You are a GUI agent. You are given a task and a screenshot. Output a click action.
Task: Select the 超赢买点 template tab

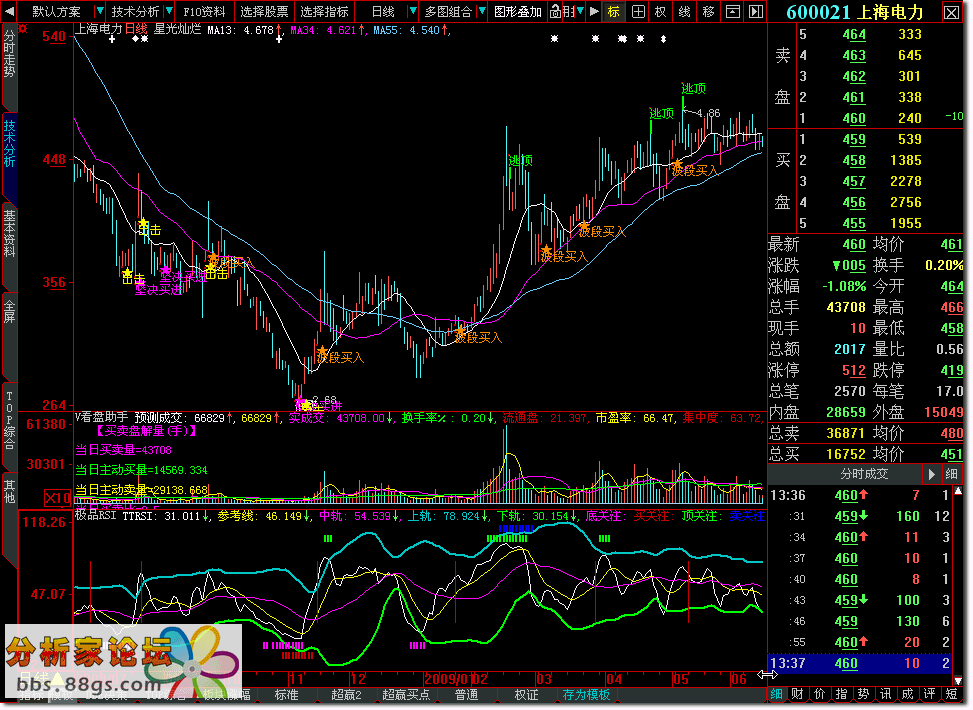click(x=406, y=695)
